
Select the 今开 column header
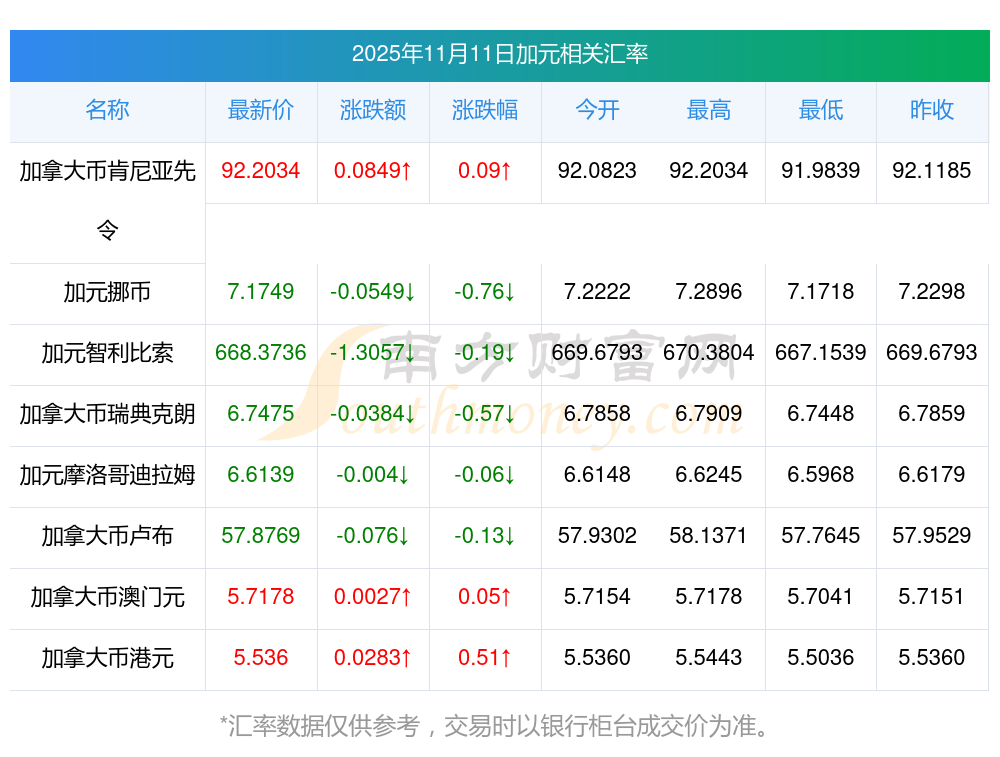(597, 110)
